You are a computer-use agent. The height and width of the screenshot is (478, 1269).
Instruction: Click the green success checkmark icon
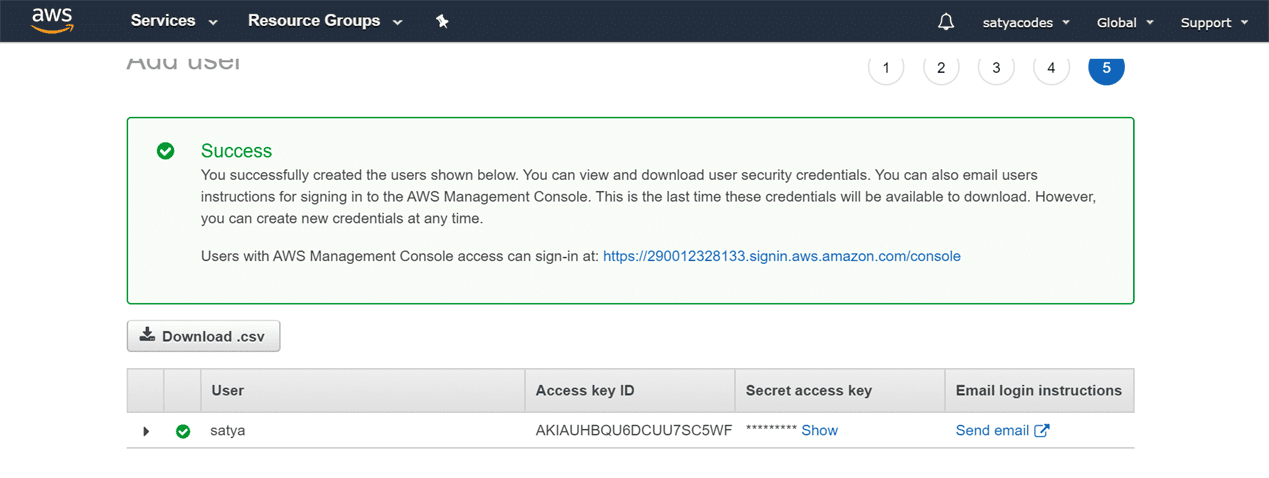click(166, 151)
